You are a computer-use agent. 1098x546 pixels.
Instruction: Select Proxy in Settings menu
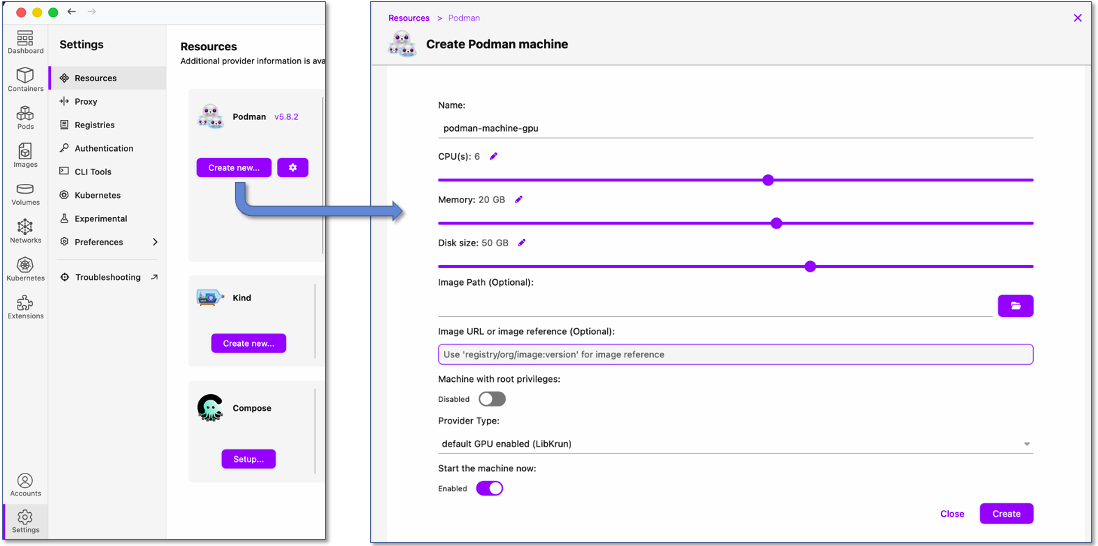(107, 102)
